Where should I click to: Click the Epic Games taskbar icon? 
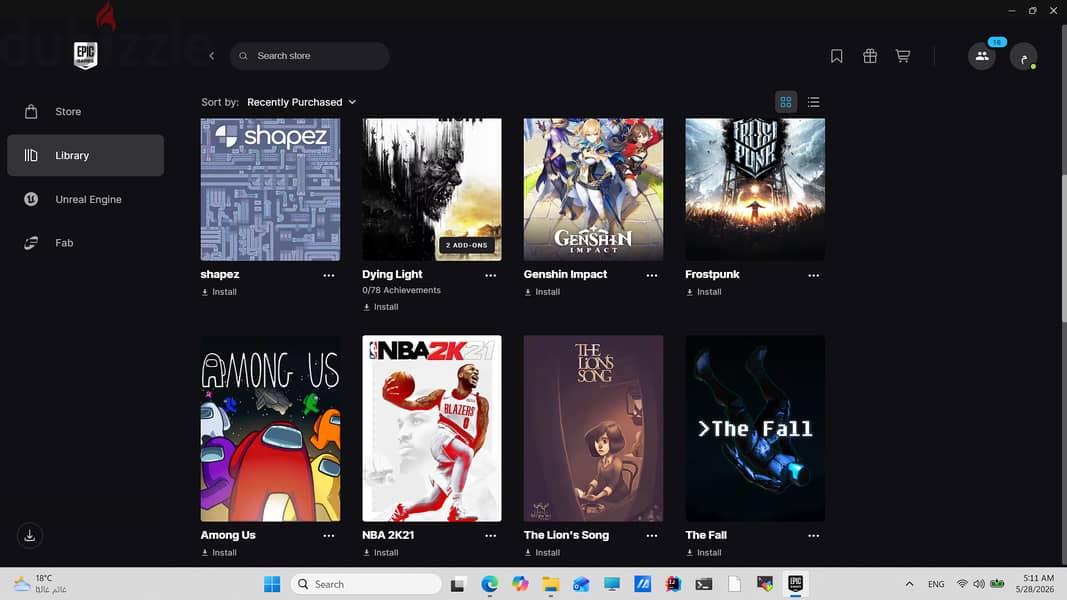click(795, 584)
